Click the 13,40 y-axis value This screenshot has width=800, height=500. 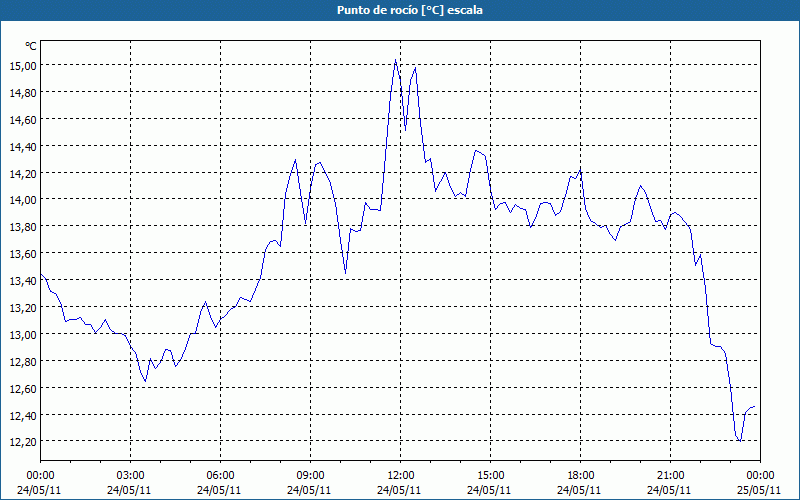click(x=23, y=281)
